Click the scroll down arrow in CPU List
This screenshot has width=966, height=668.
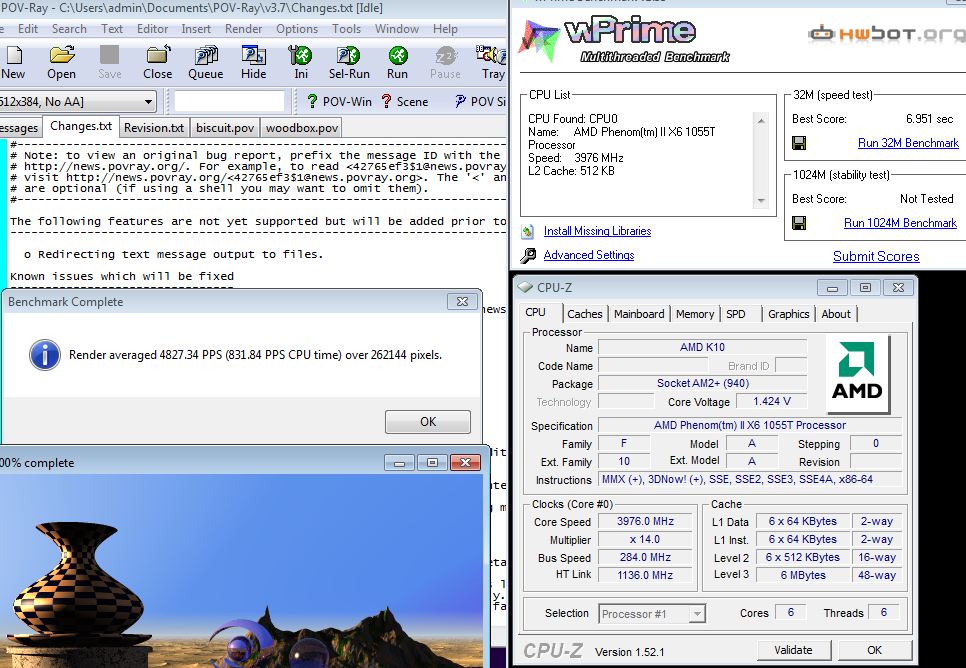(761, 201)
